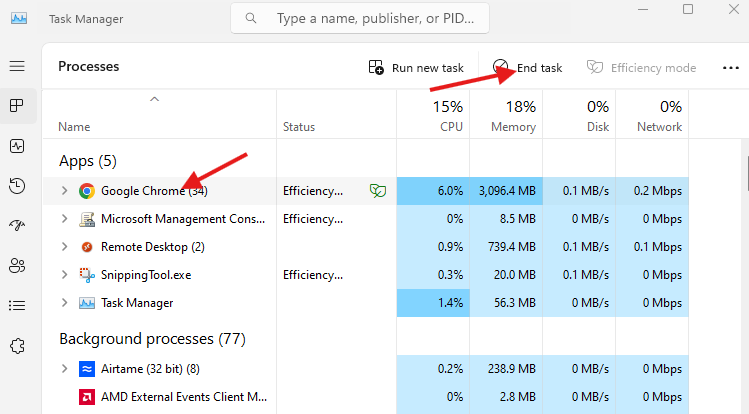Expand the Airtame (32 bit) process group
The height and width of the screenshot is (414, 749).
[x=64, y=369]
